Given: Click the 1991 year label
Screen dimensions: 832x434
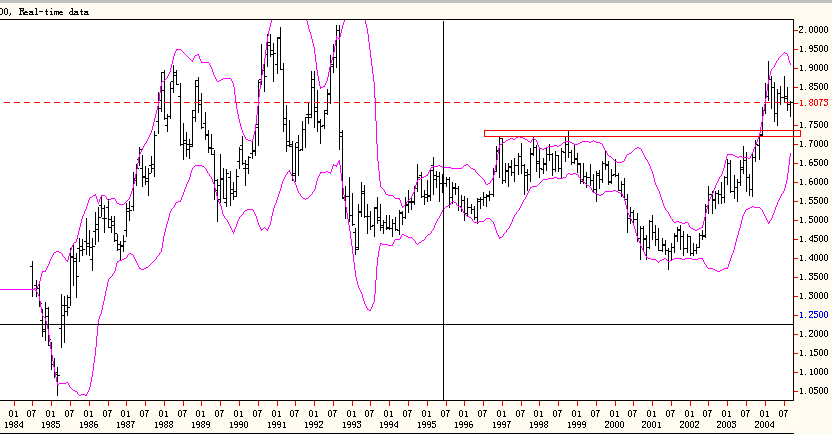Looking at the screenshot, I should pos(276,424).
